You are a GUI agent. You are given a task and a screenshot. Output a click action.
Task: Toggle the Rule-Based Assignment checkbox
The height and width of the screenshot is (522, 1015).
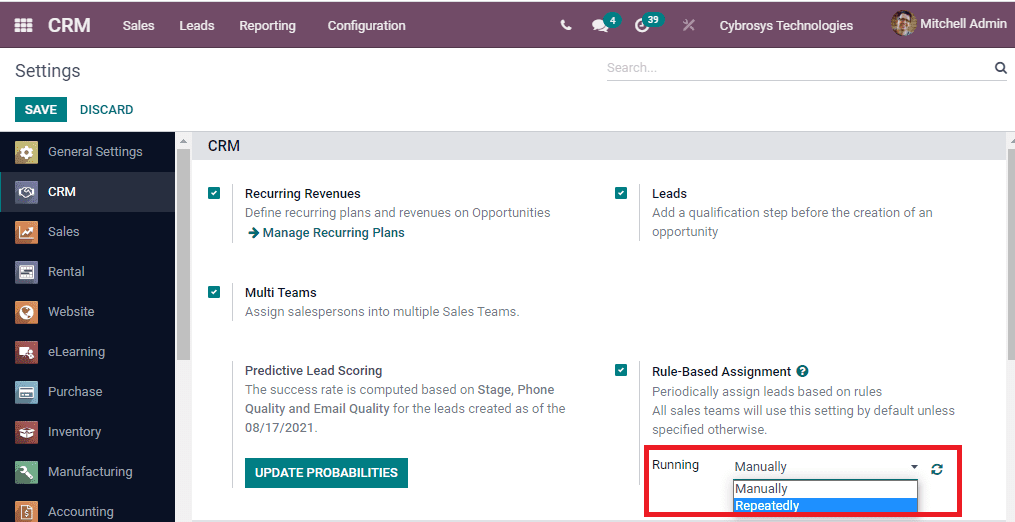621,370
